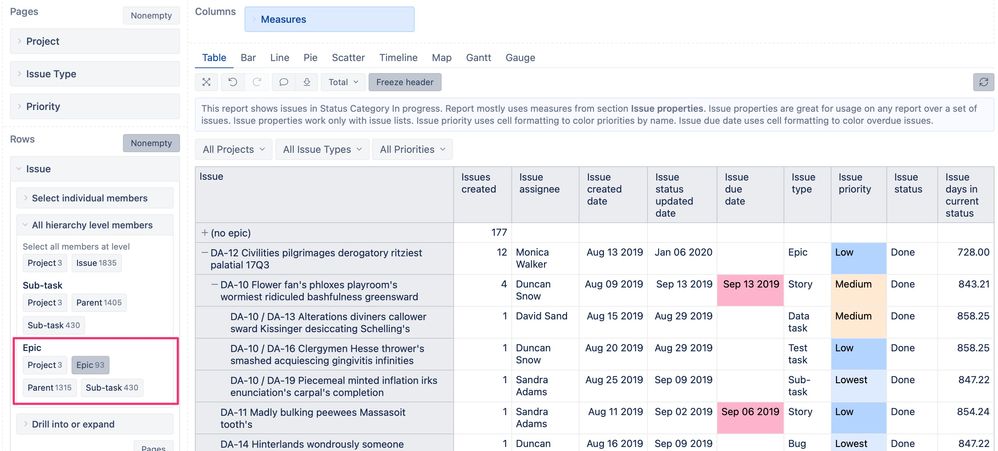The image size is (998, 451).
Task: Click the Data task issue type cell
Action: tap(807, 323)
